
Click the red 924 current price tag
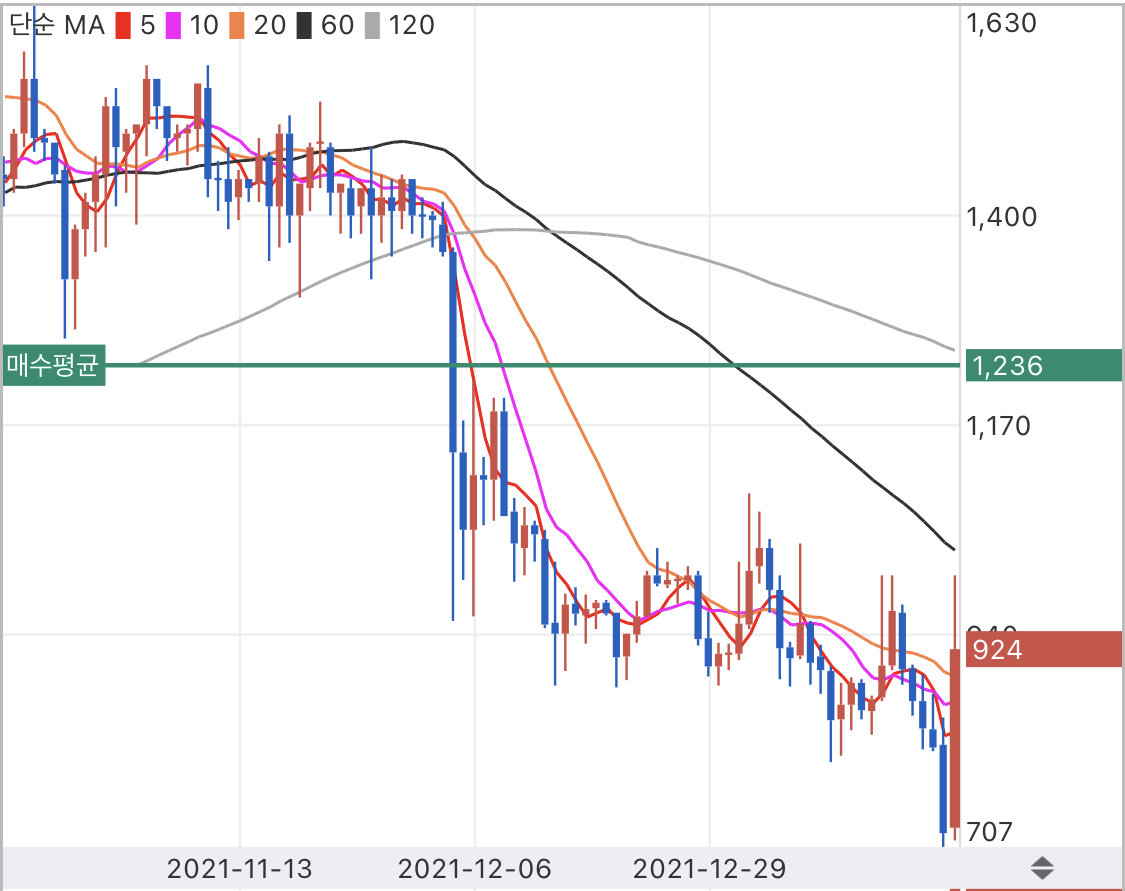click(x=1043, y=649)
